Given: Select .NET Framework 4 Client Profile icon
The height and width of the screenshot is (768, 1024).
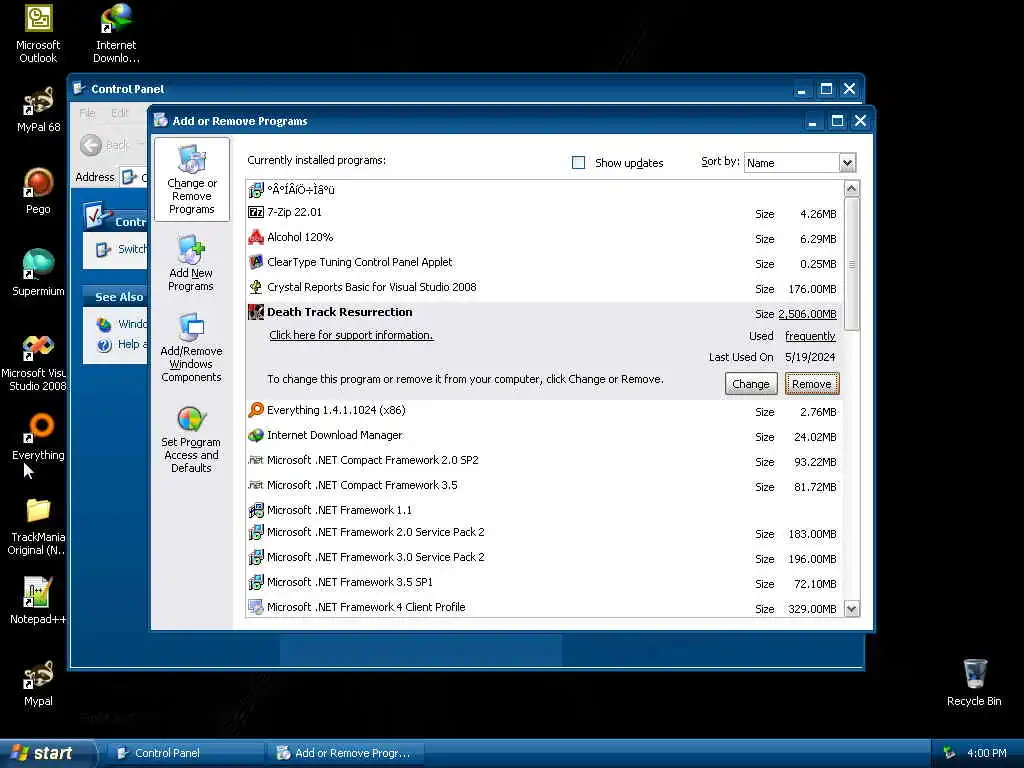Looking at the screenshot, I should 256,607.
